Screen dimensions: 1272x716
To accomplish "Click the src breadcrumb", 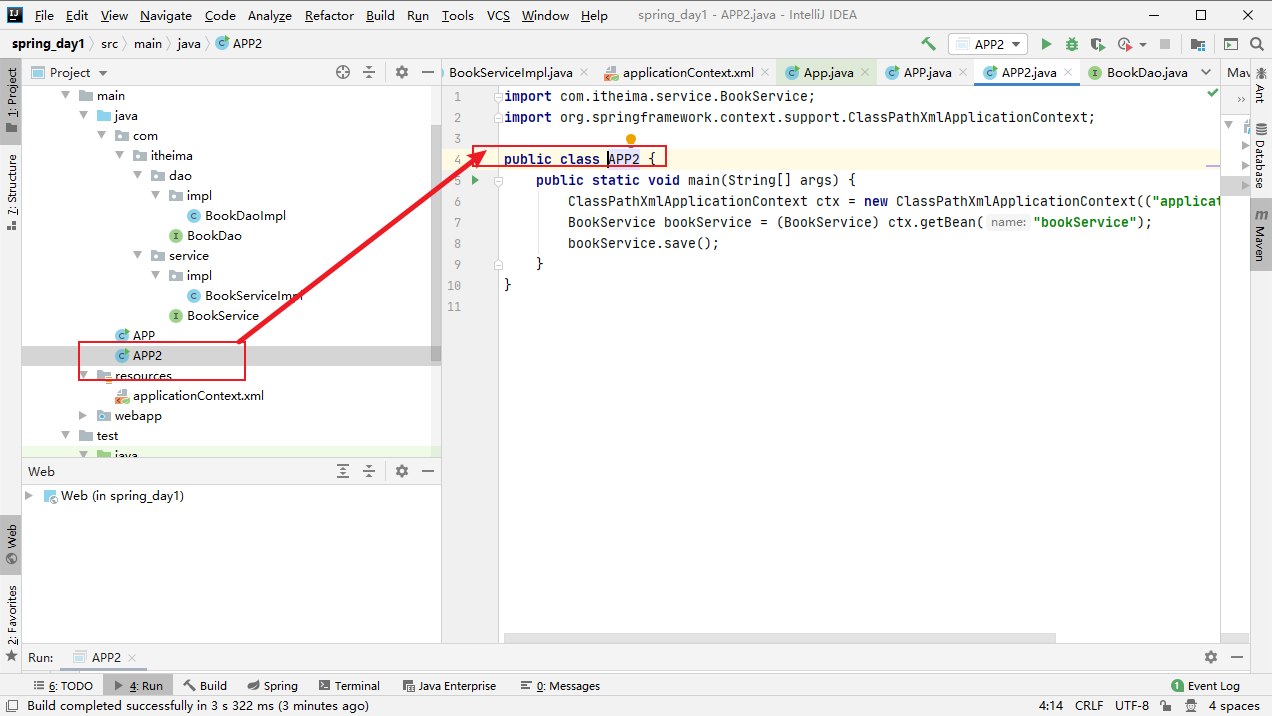I will (x=109, y=44).
